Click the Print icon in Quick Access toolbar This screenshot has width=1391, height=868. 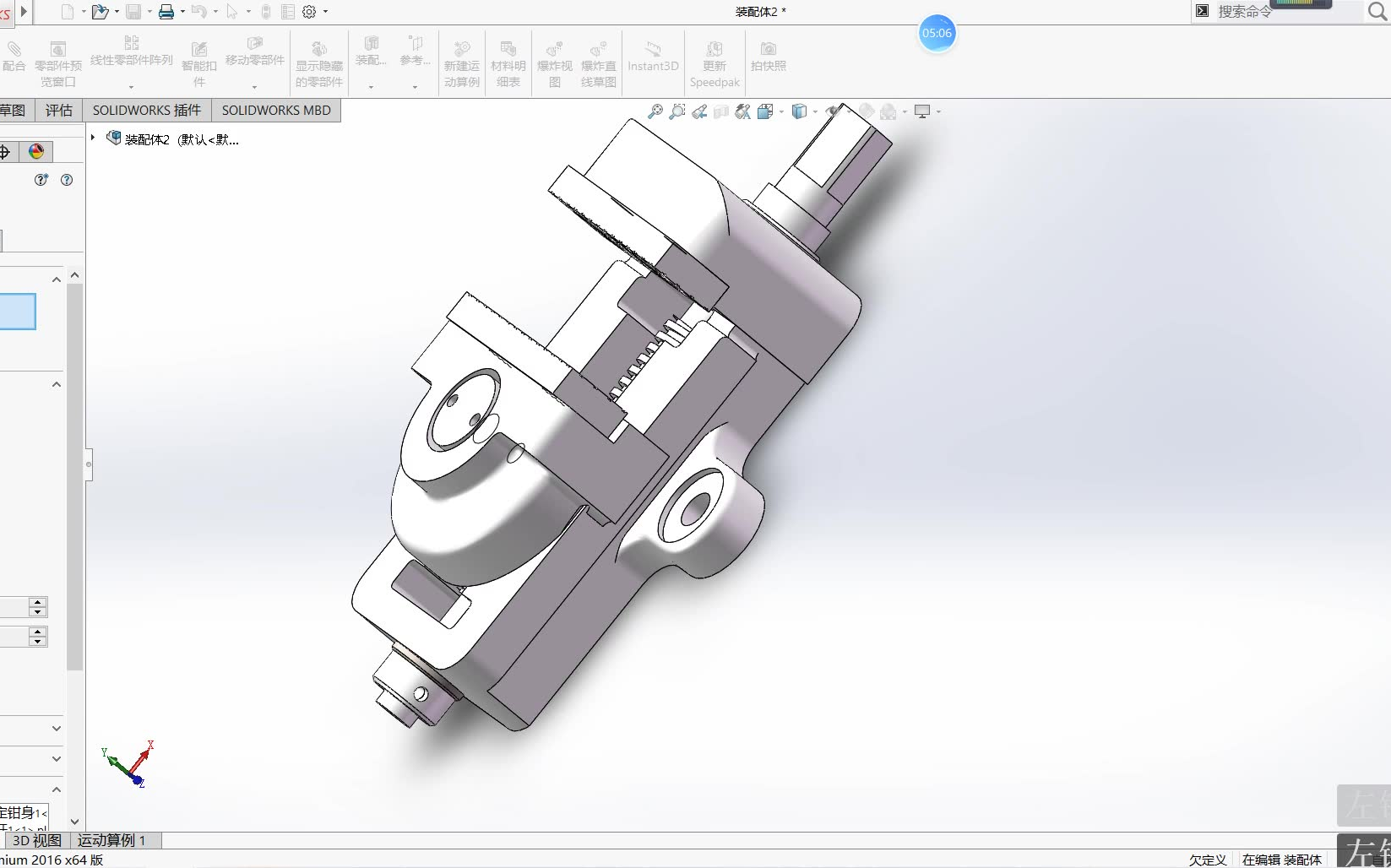point(166,11)
